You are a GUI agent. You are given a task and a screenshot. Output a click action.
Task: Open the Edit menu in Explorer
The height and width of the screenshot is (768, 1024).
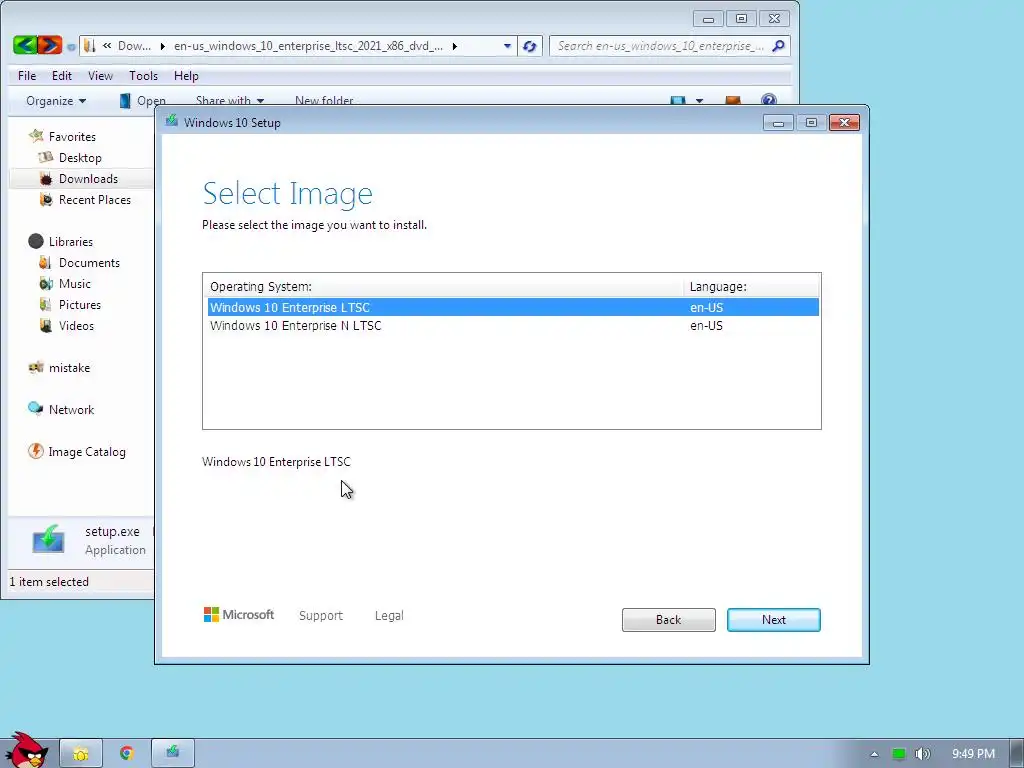(x=62, y=76)
